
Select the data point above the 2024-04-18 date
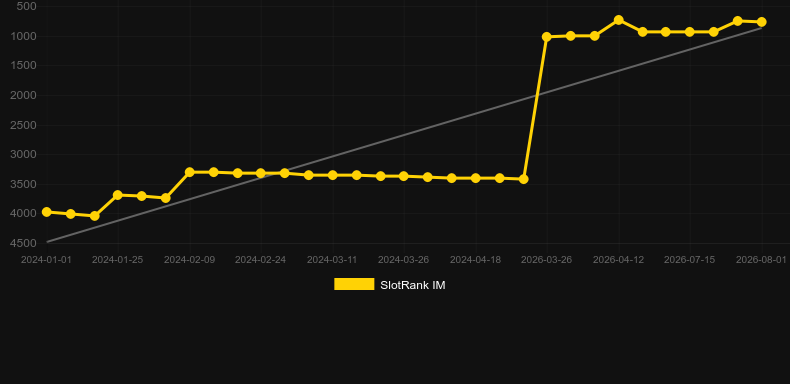476,178
